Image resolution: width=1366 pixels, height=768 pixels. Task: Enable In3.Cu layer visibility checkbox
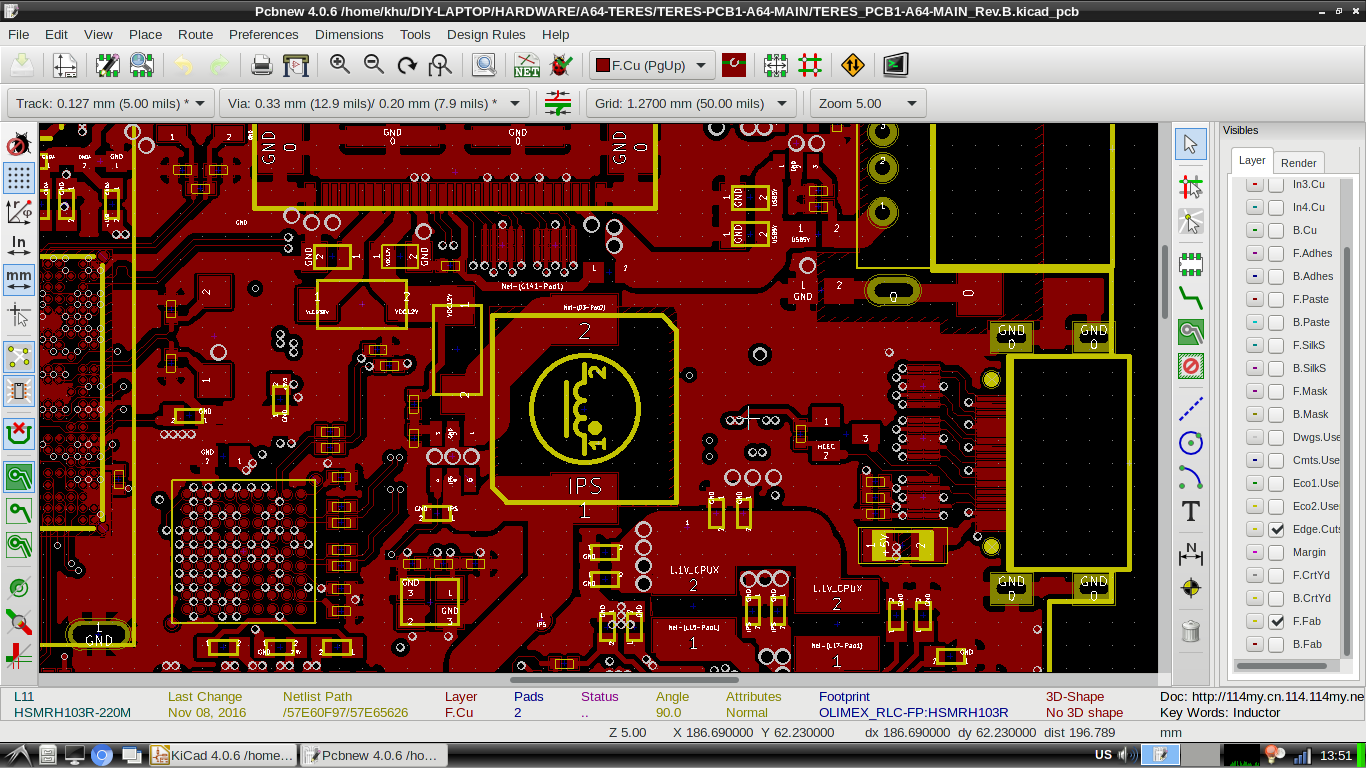click(x=1276, y=184)
